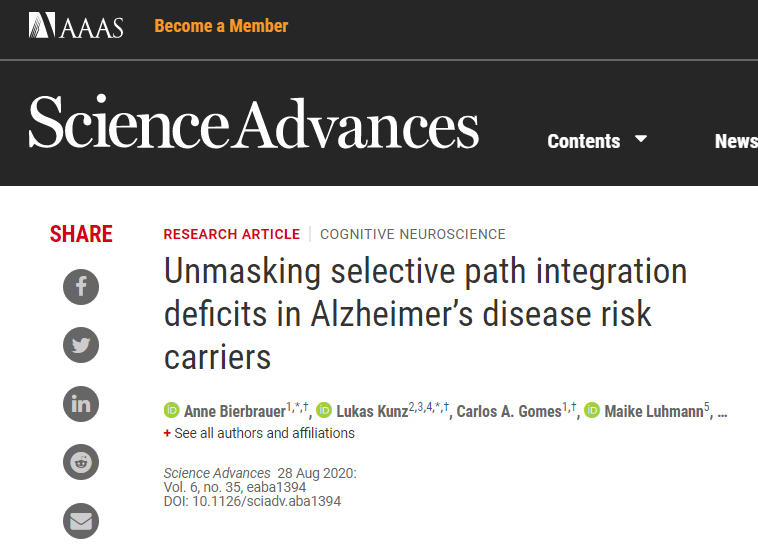Open the News menu item

[736, 141]
